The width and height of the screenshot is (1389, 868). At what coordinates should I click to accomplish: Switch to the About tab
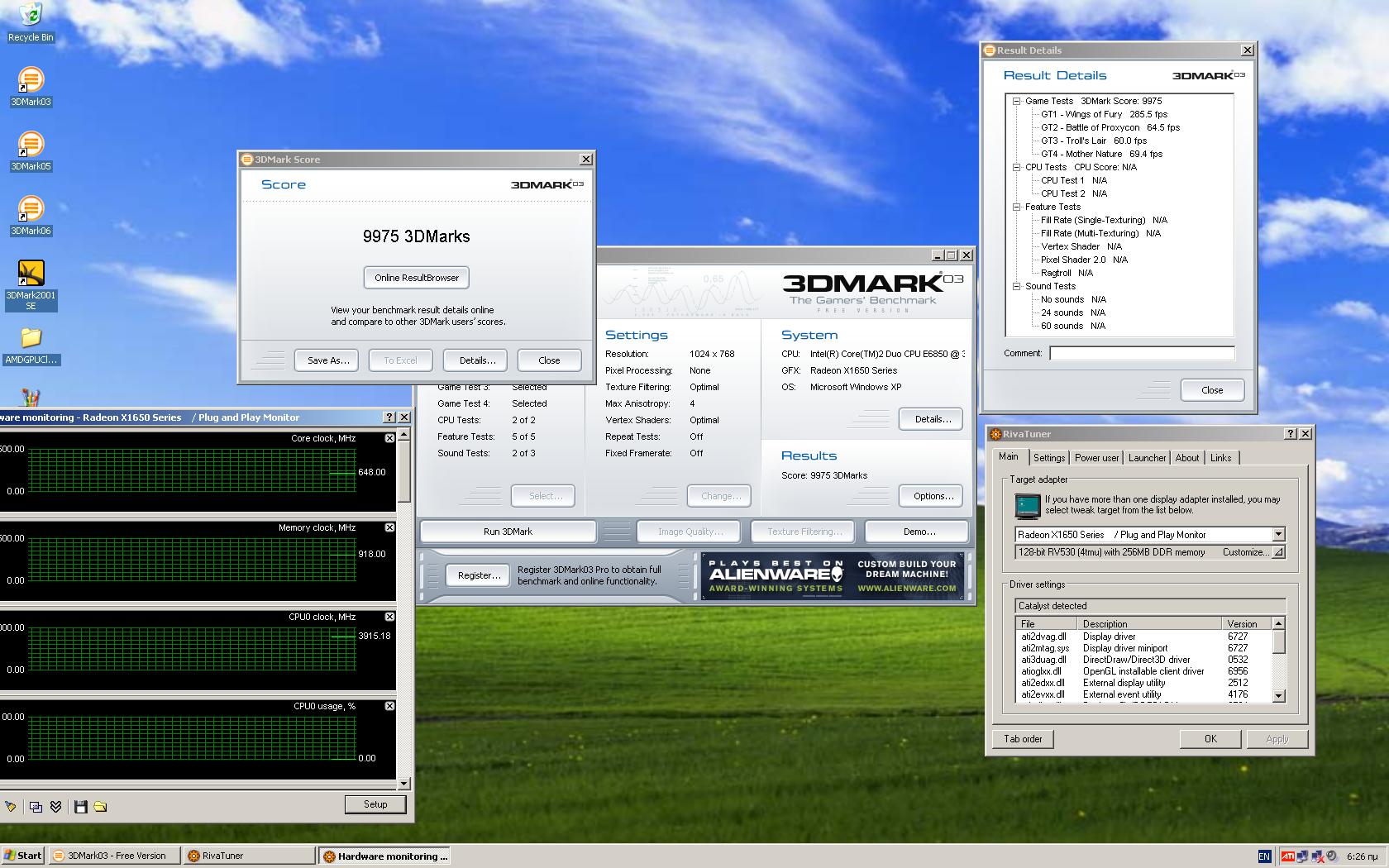click(1187, 458)
